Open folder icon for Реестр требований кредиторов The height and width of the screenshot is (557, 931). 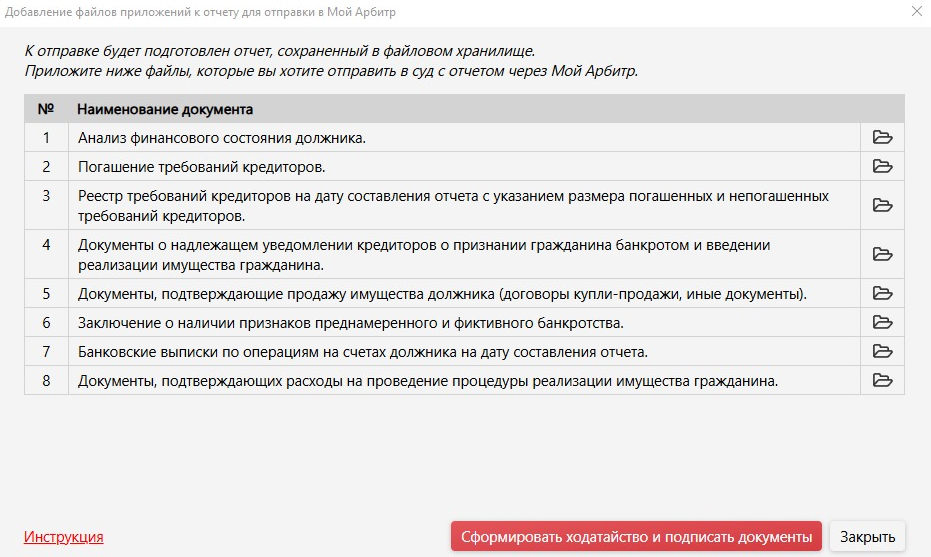click(882, 205)
